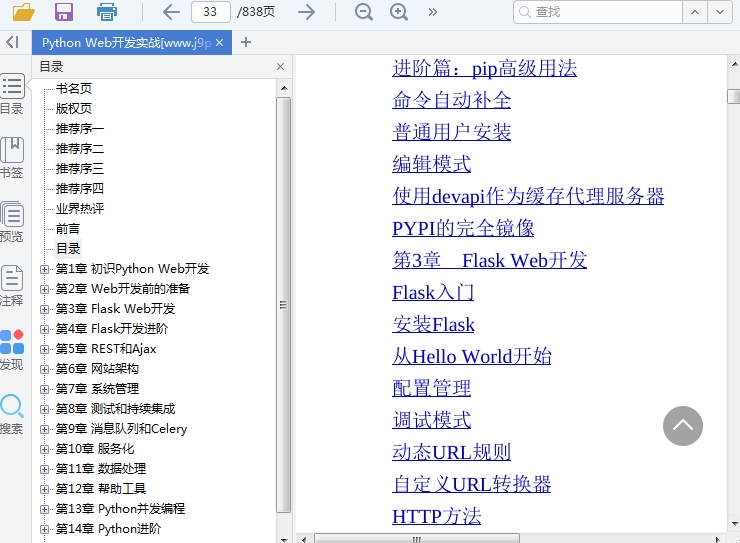Click the 查找 search field
740x543 pixels.
pos(598,12)
